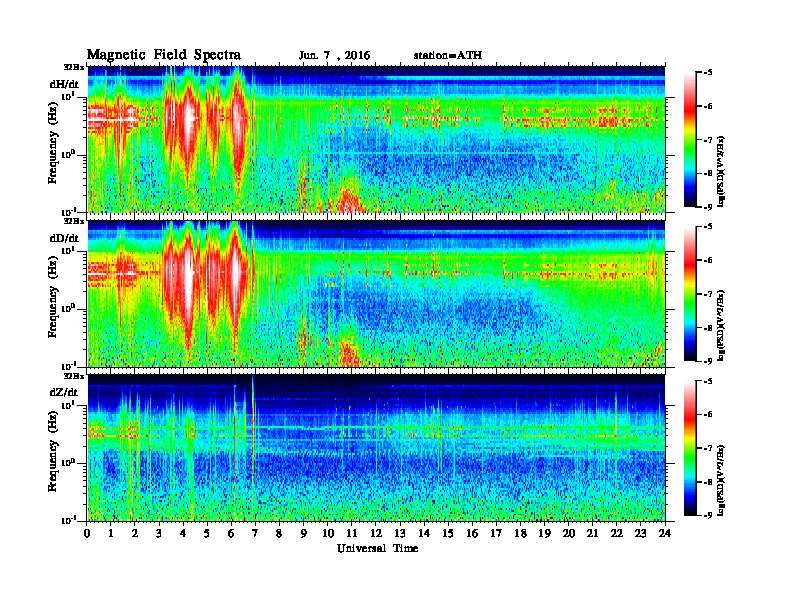
Task: Click the "Magnetic Field Spectra" title
Action: (164, 55)
